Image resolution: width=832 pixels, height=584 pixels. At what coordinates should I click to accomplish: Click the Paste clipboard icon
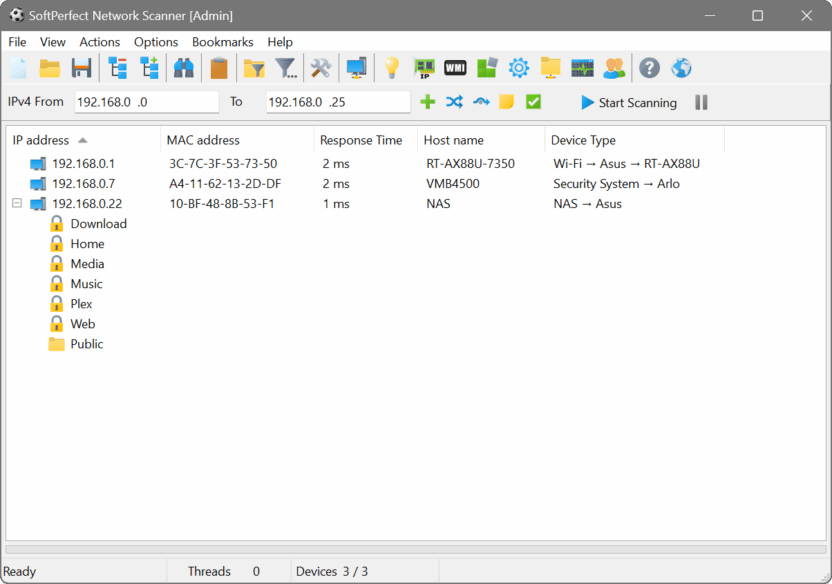219,68
